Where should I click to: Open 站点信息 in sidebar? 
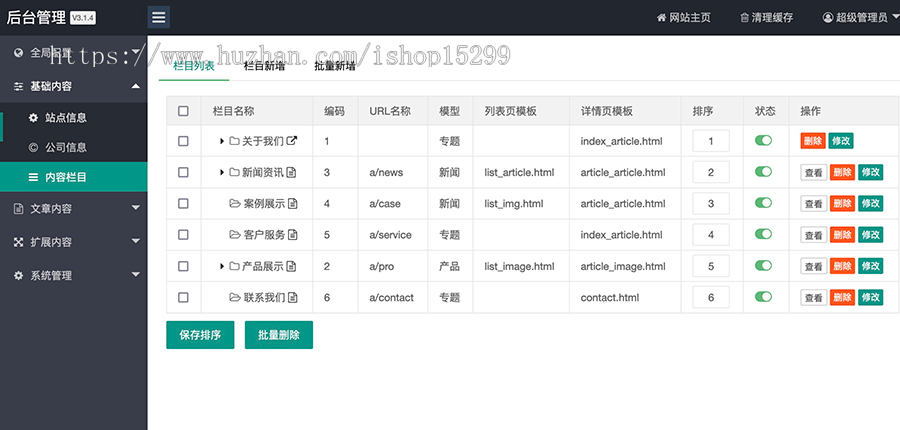73,118
